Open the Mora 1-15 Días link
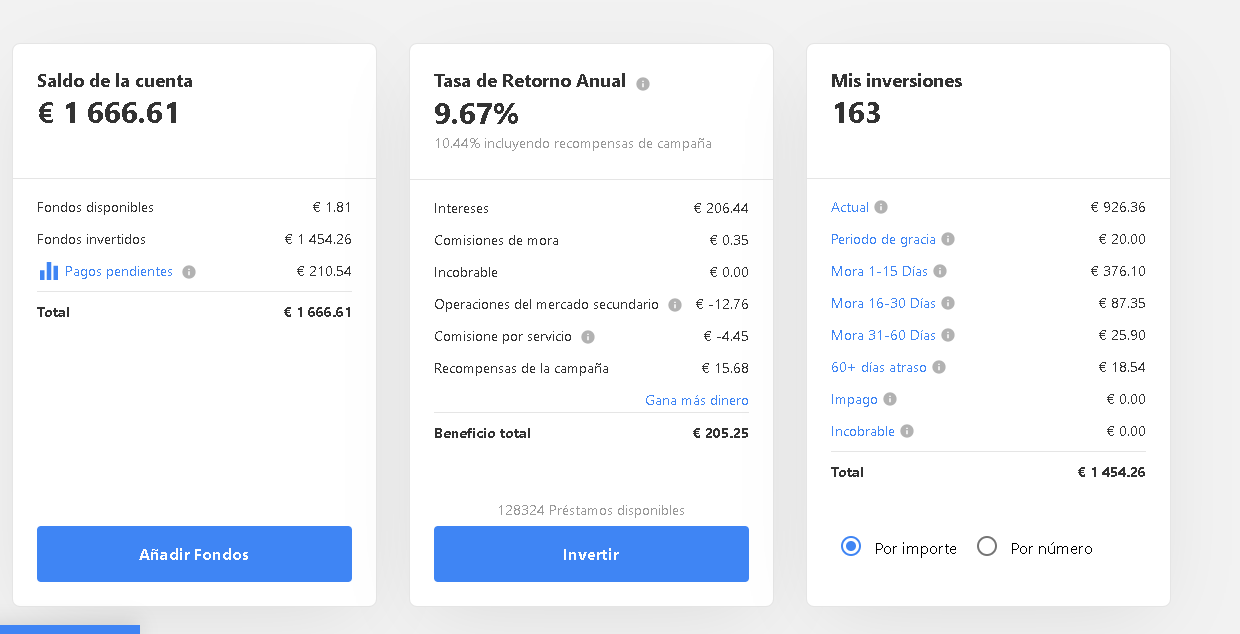Viewport: 1240px width, 634px height. 879,271
